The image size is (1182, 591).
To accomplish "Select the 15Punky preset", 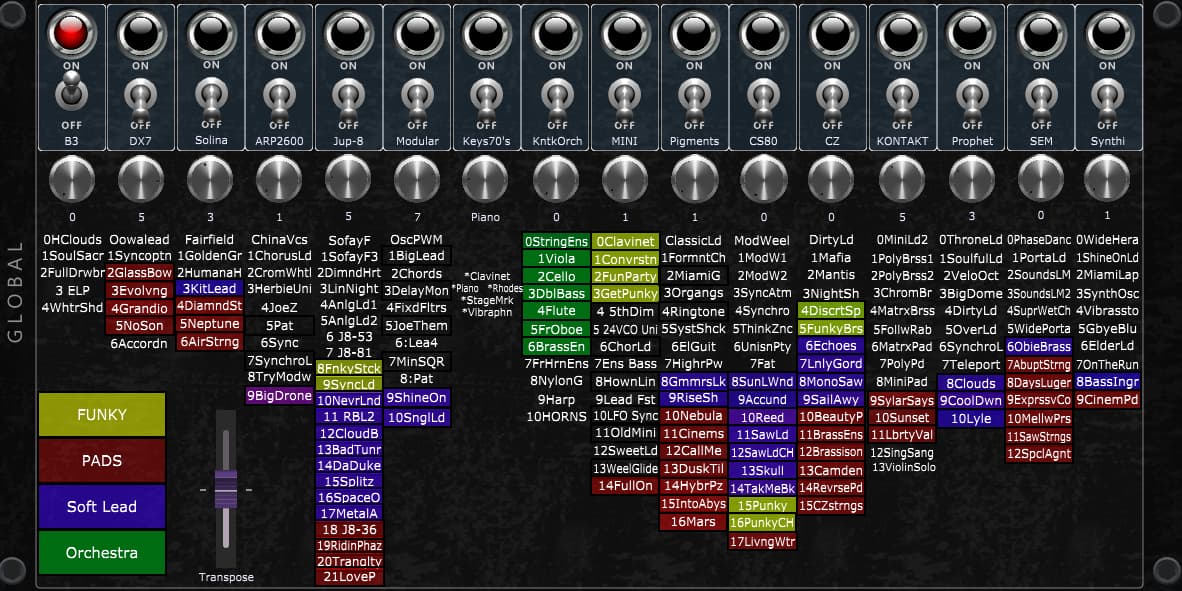I will [x=762, y=505].
